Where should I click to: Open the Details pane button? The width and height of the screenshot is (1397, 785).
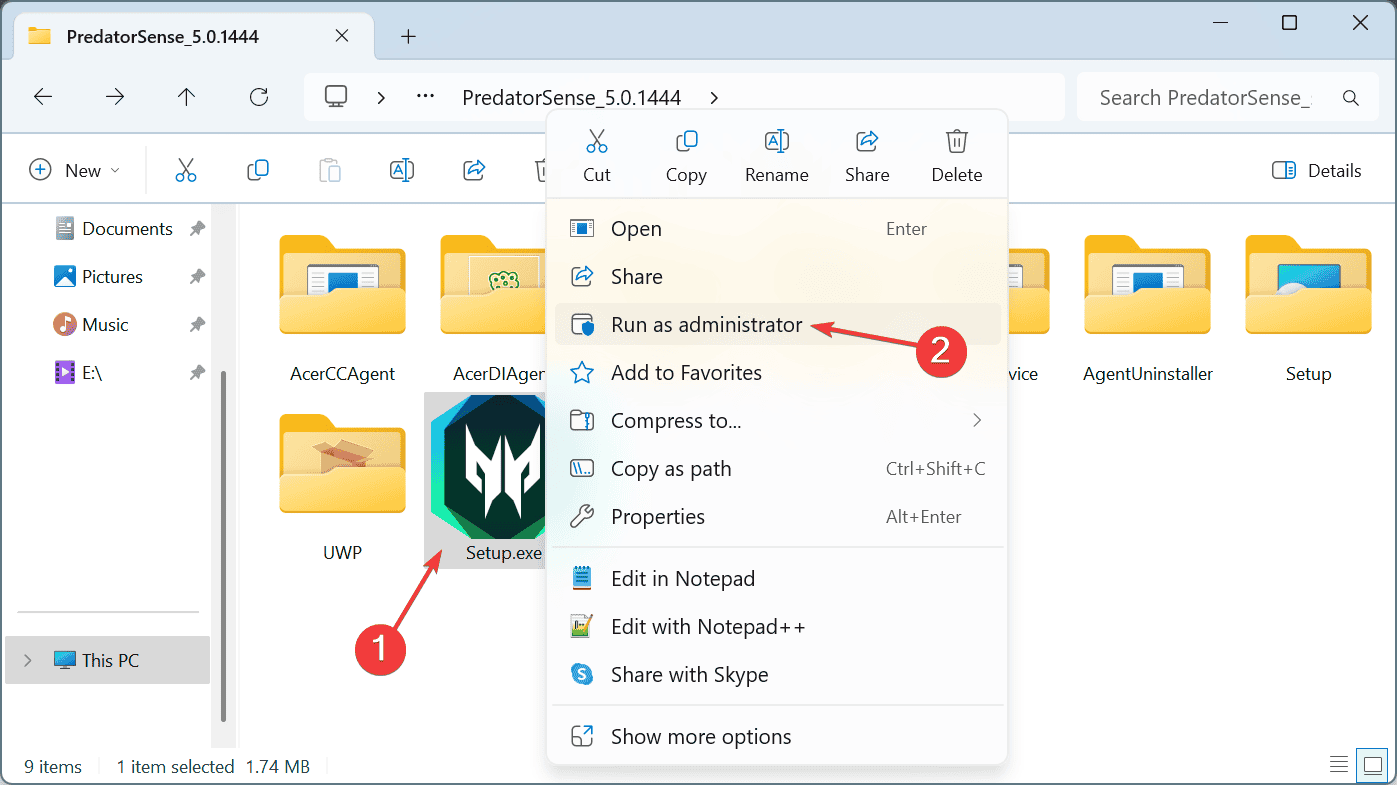coord(1316,171)
